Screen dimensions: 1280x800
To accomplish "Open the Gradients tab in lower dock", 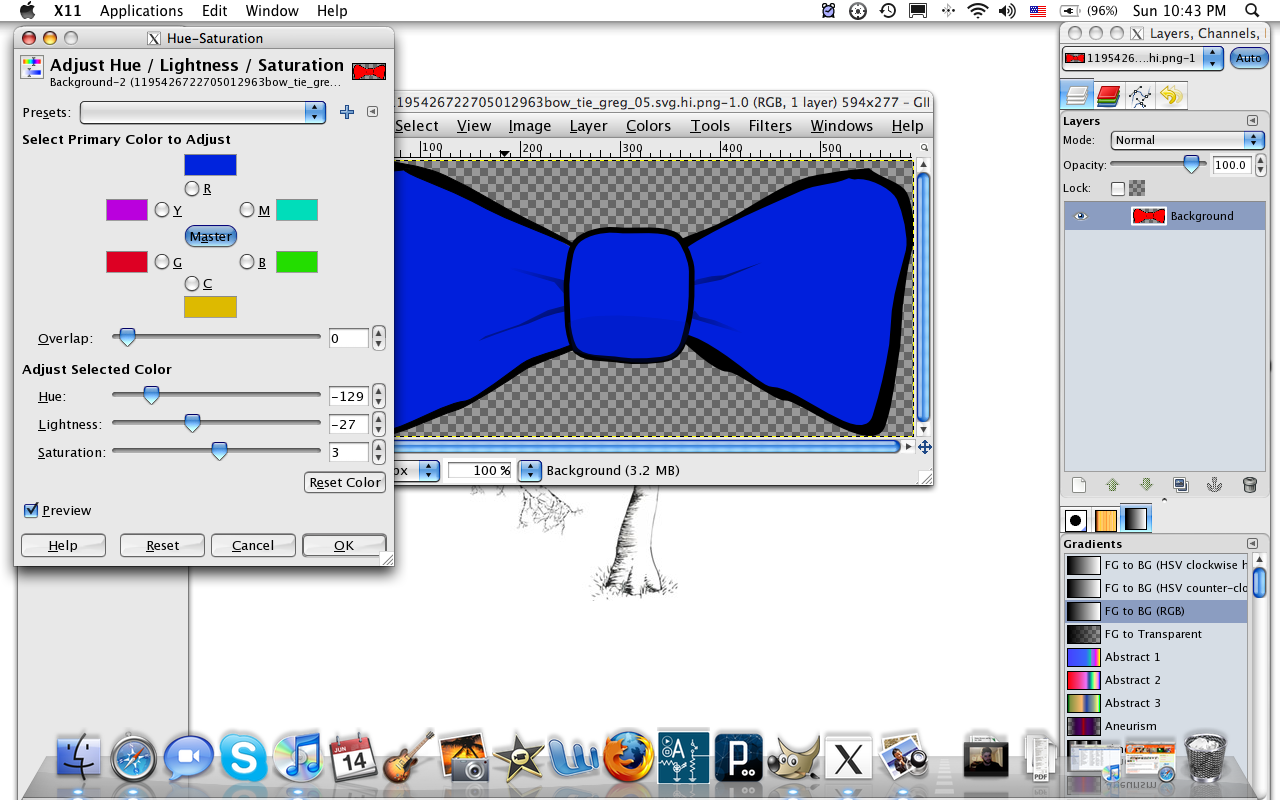I will tap(1136, 518).
